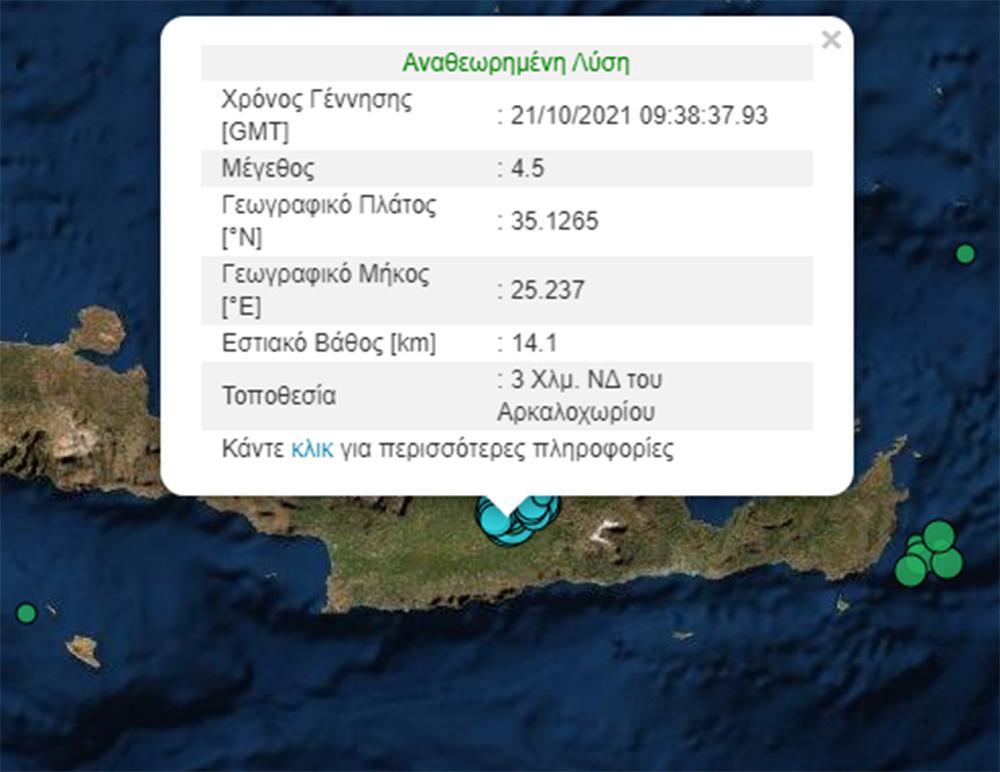This screenshot has height=772, width=1000.
Task: Click the rightmost green circle in the eastern cluster
Action: 947,563
